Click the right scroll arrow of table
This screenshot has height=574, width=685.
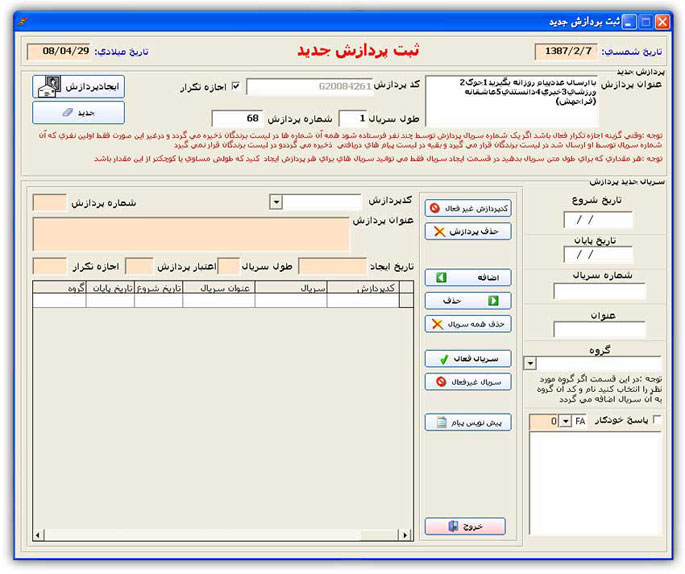click(406, 535)
